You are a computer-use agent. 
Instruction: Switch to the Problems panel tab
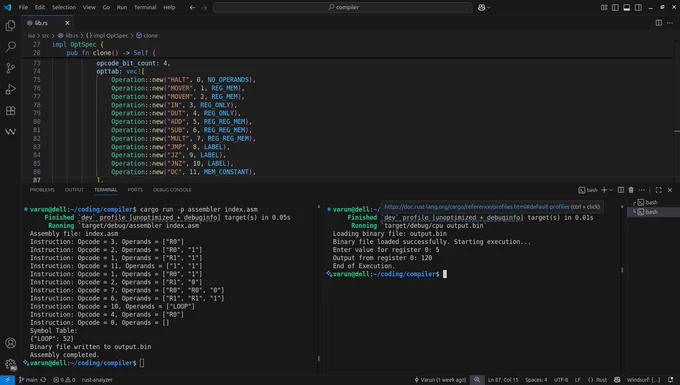coord(42,190)
